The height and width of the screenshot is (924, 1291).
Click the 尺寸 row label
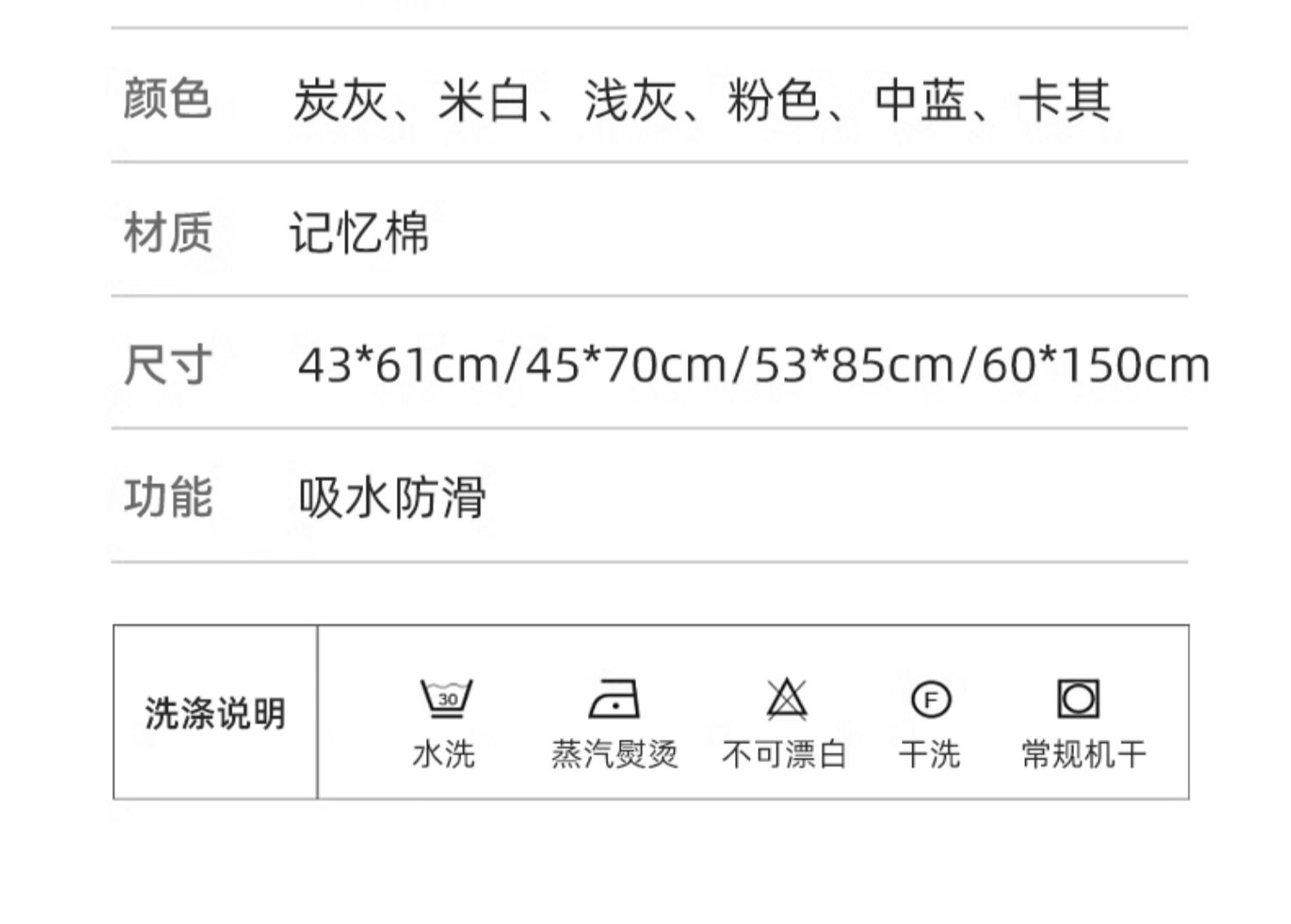click(x=167, y=365)
